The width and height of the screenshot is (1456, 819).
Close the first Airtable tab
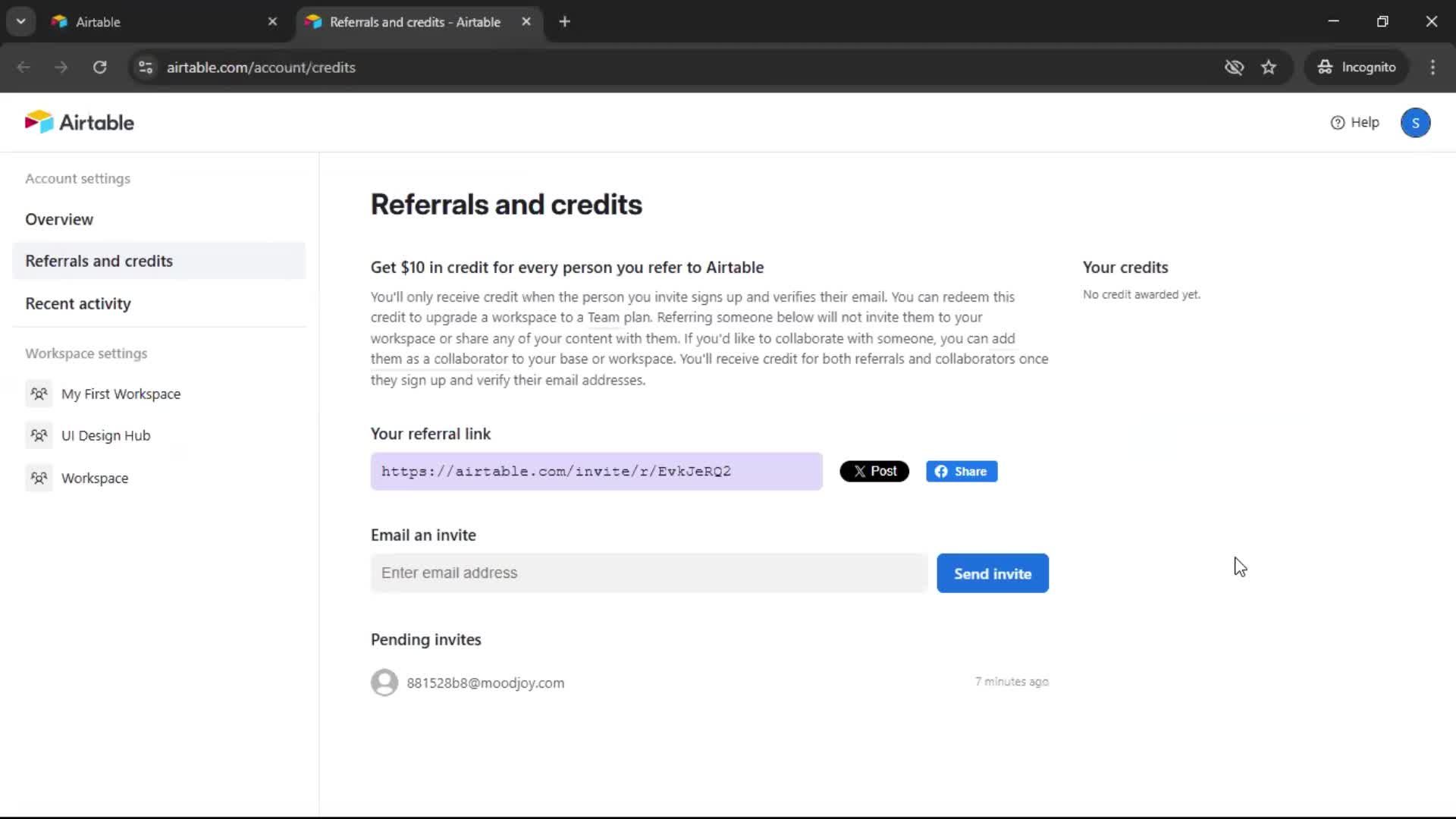pos(273,22)
